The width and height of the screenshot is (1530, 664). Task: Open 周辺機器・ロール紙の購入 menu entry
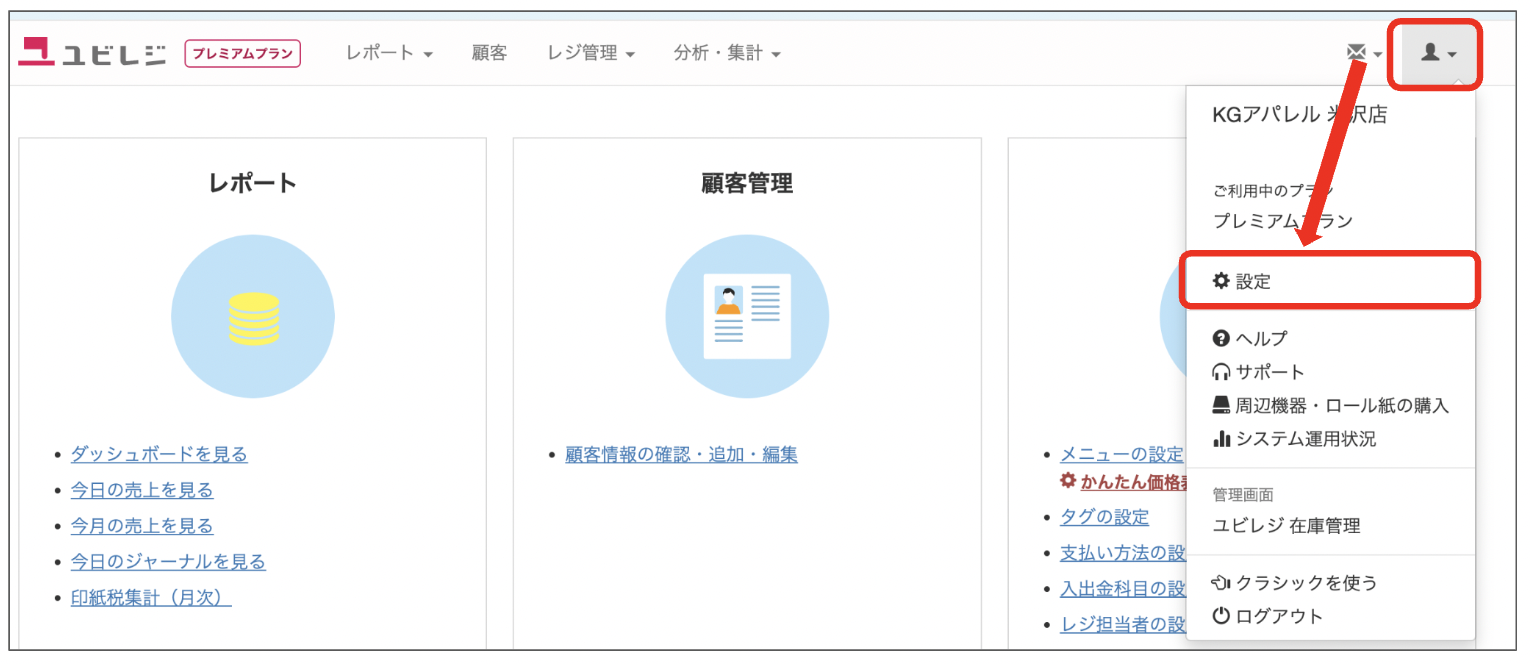[x=1330, y=405]
